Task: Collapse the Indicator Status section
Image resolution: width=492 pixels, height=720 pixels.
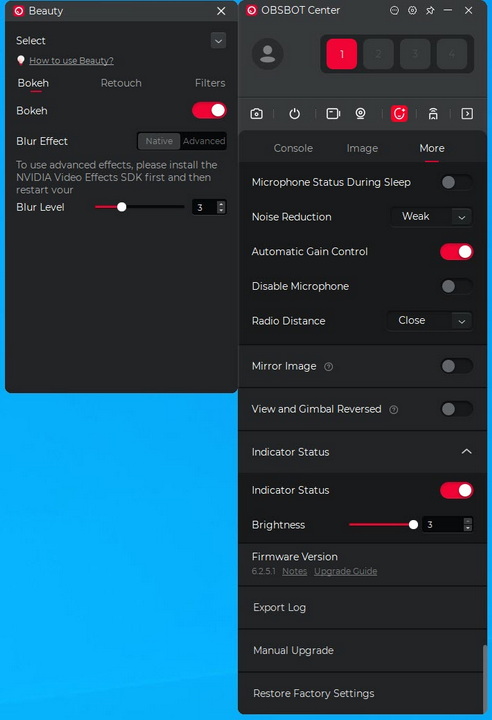Action: (466, 451)
